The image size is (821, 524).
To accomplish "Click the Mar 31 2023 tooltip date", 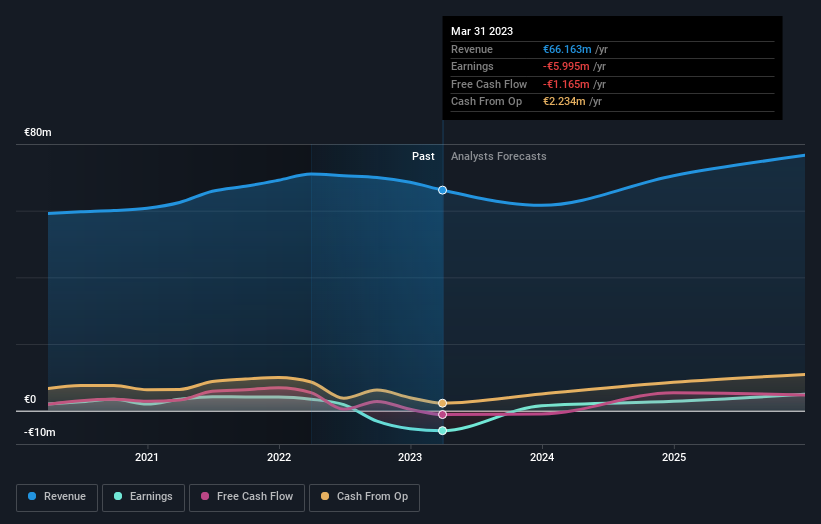I will (x=482, y=31).
